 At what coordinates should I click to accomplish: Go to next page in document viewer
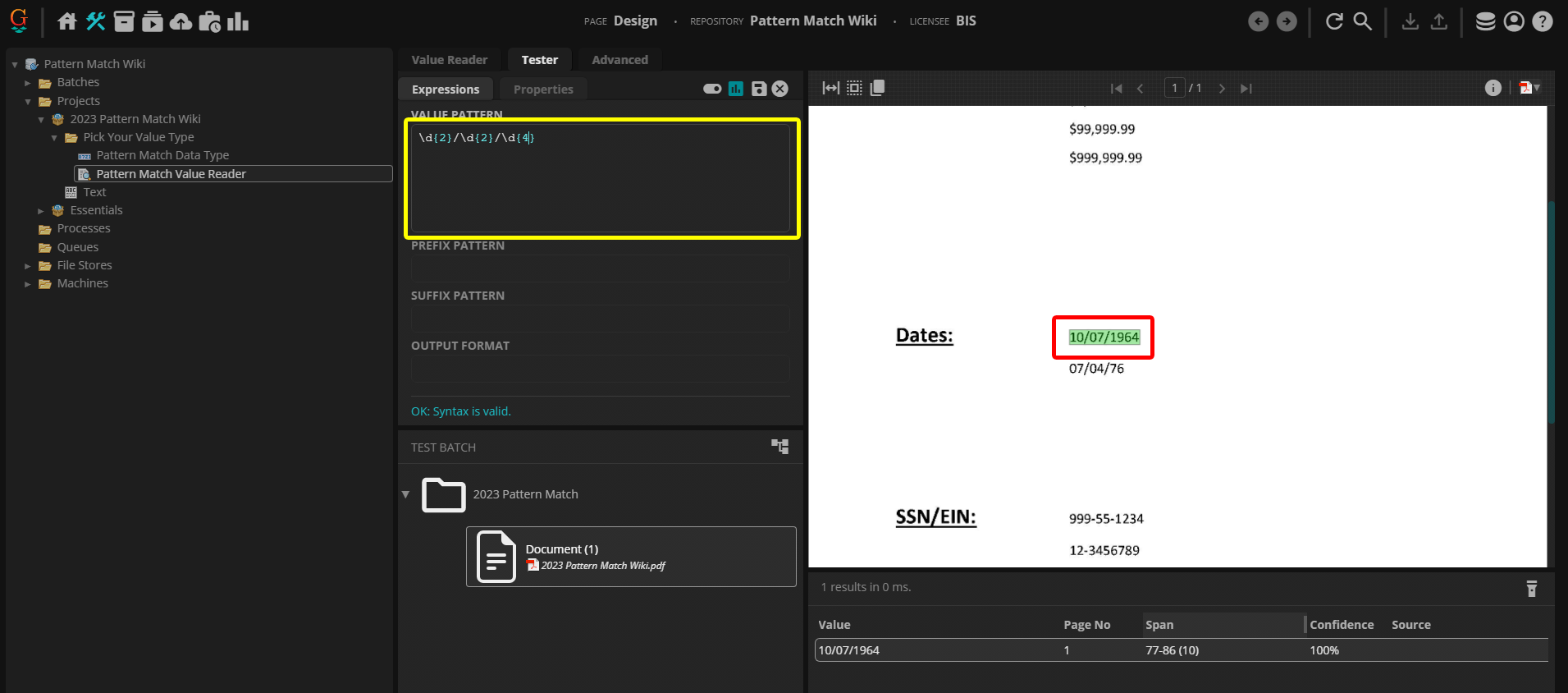(1222, 89)
